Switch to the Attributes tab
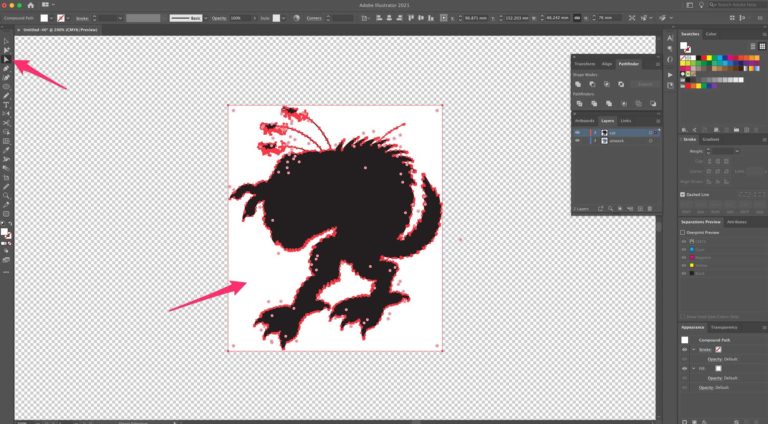 737,222
